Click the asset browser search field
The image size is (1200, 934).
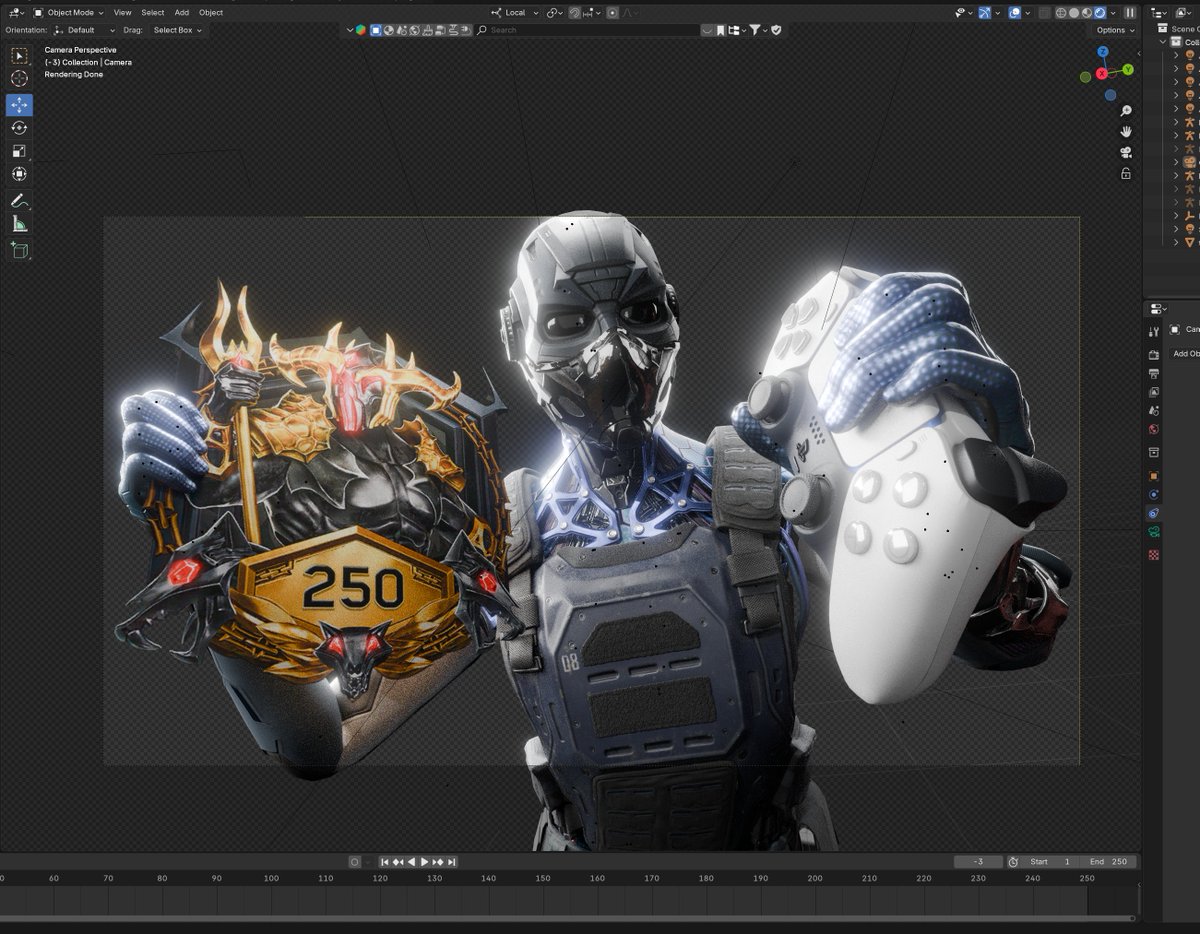587,30
